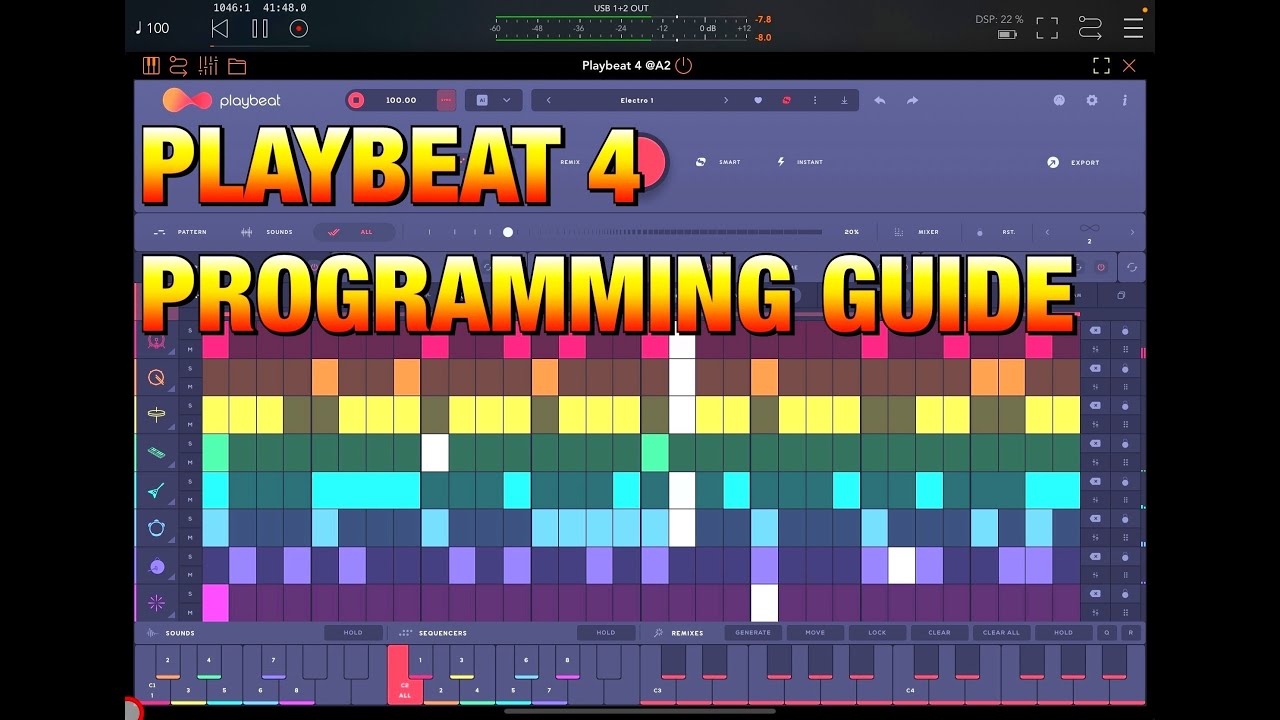Open the keyboard view icon
The width and height of the screenshot is (1280, 720).
151,66
